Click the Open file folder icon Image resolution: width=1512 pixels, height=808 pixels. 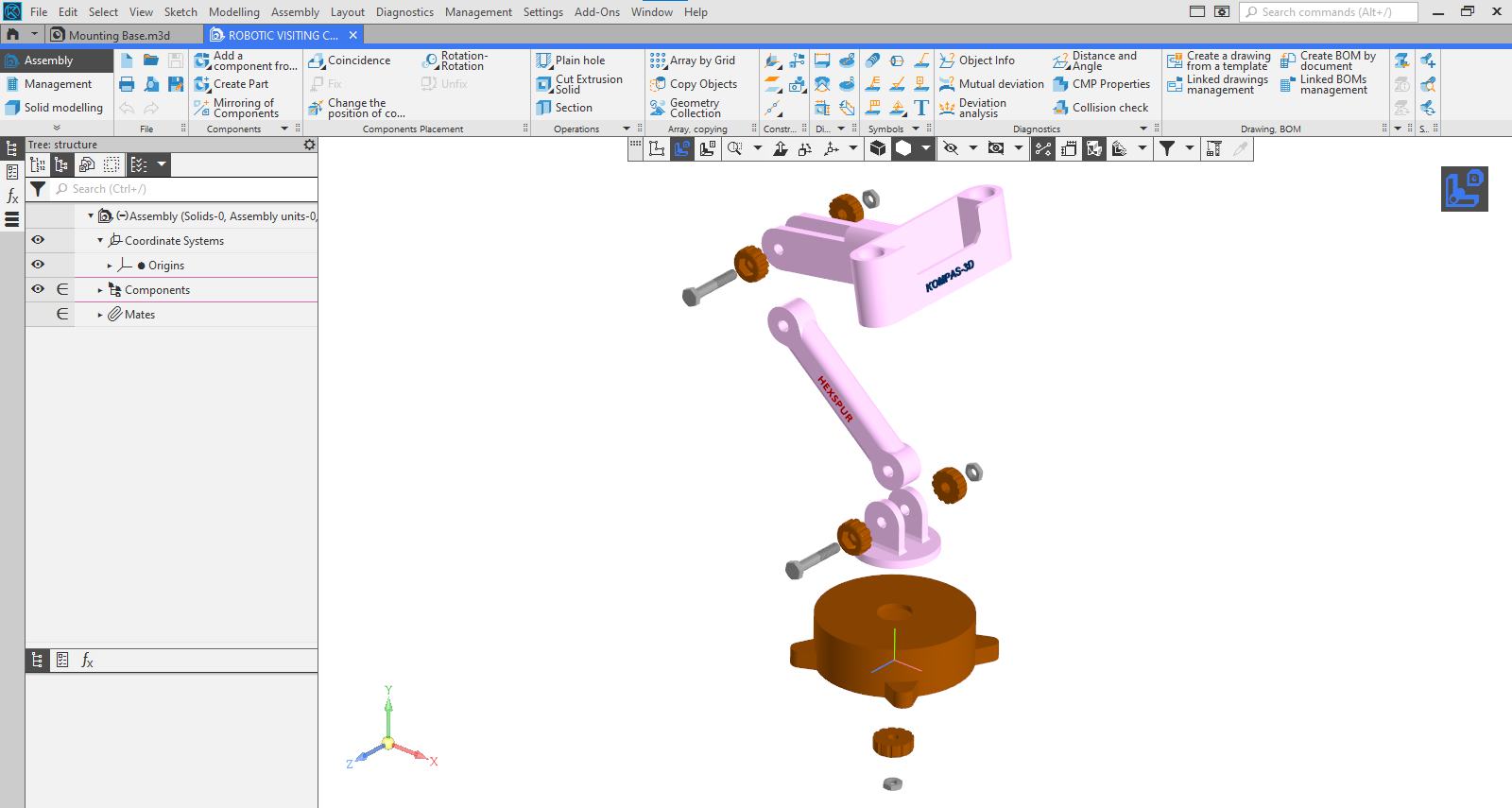151,60
